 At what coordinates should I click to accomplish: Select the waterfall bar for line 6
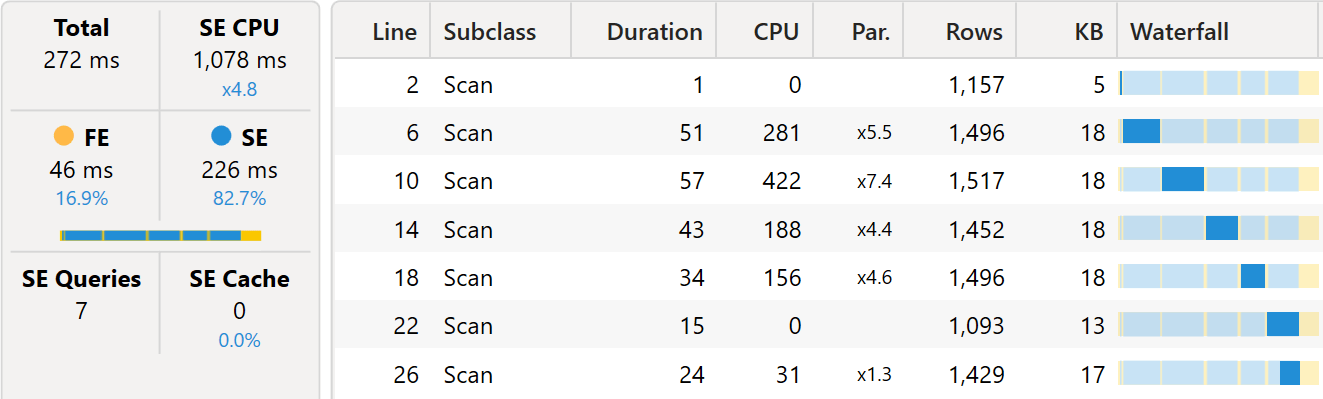pos(1141,131)
